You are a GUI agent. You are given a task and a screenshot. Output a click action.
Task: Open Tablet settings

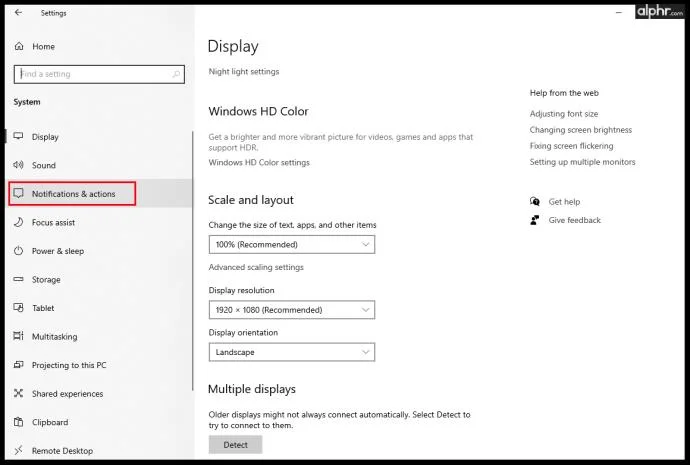click(x=43, y=308)
